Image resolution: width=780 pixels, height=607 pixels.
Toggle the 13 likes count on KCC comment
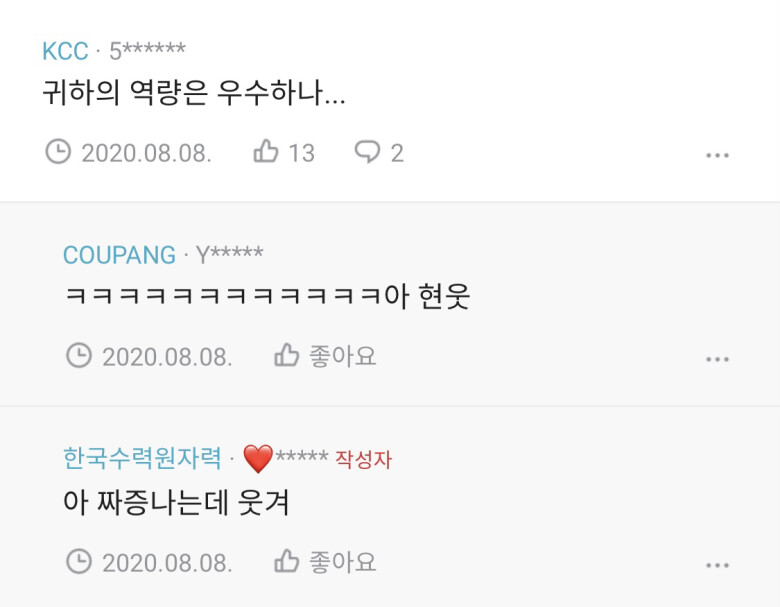coord(301,153)
